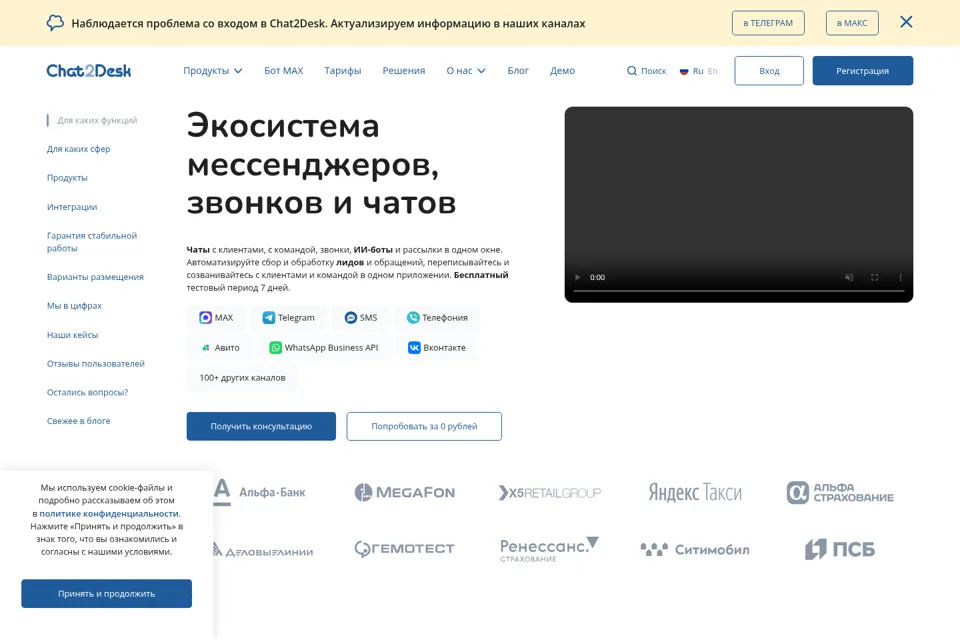Jump to Для каких сфер section
Image resolution: width=960 pixels, height=640 pixels.
point(78,149)
